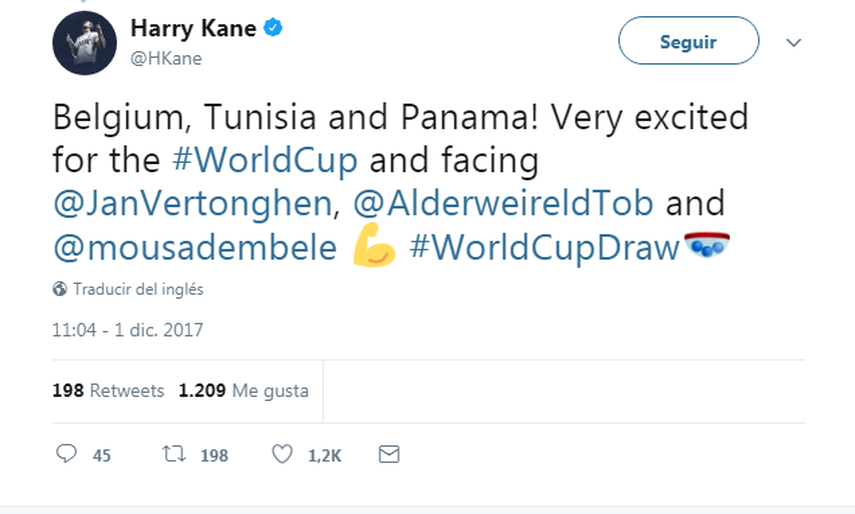Screen dimensions: 855x514
Task: Click the globe icon beside Traducir
Action: (60, 289)
